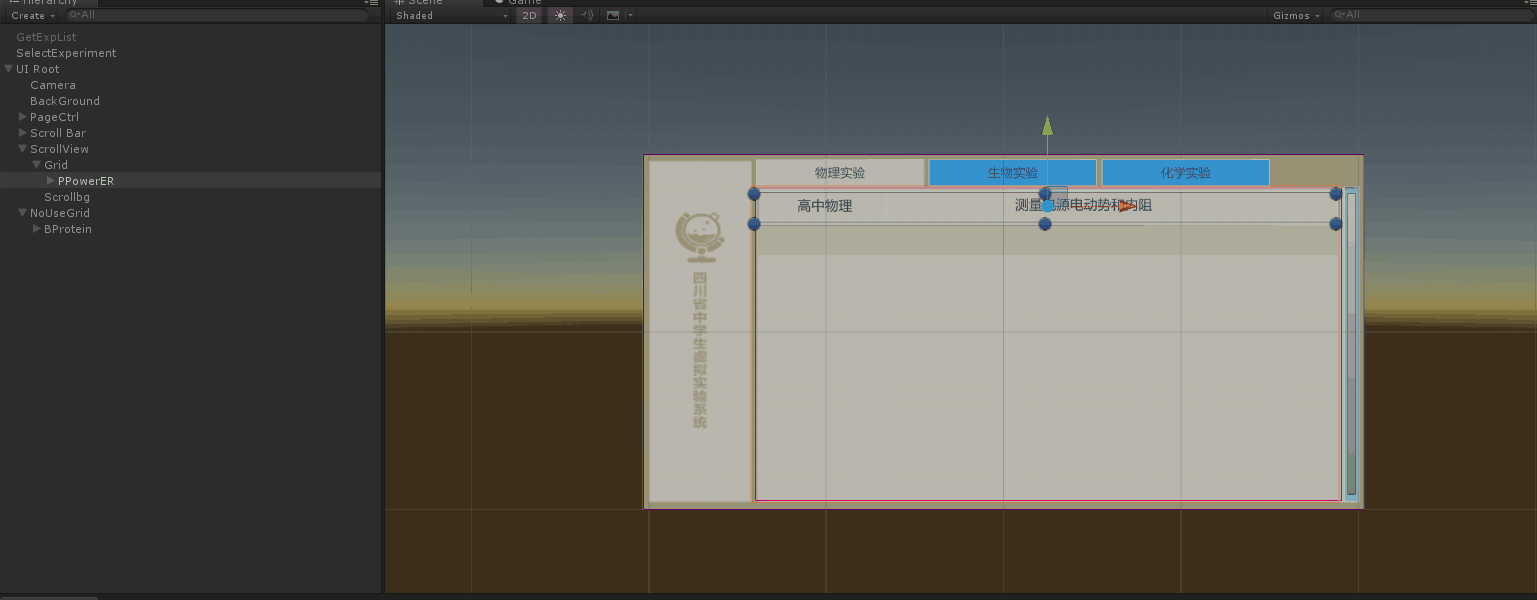Select the BackGround object
The image size is (1537, 600).
coord(65,101)
